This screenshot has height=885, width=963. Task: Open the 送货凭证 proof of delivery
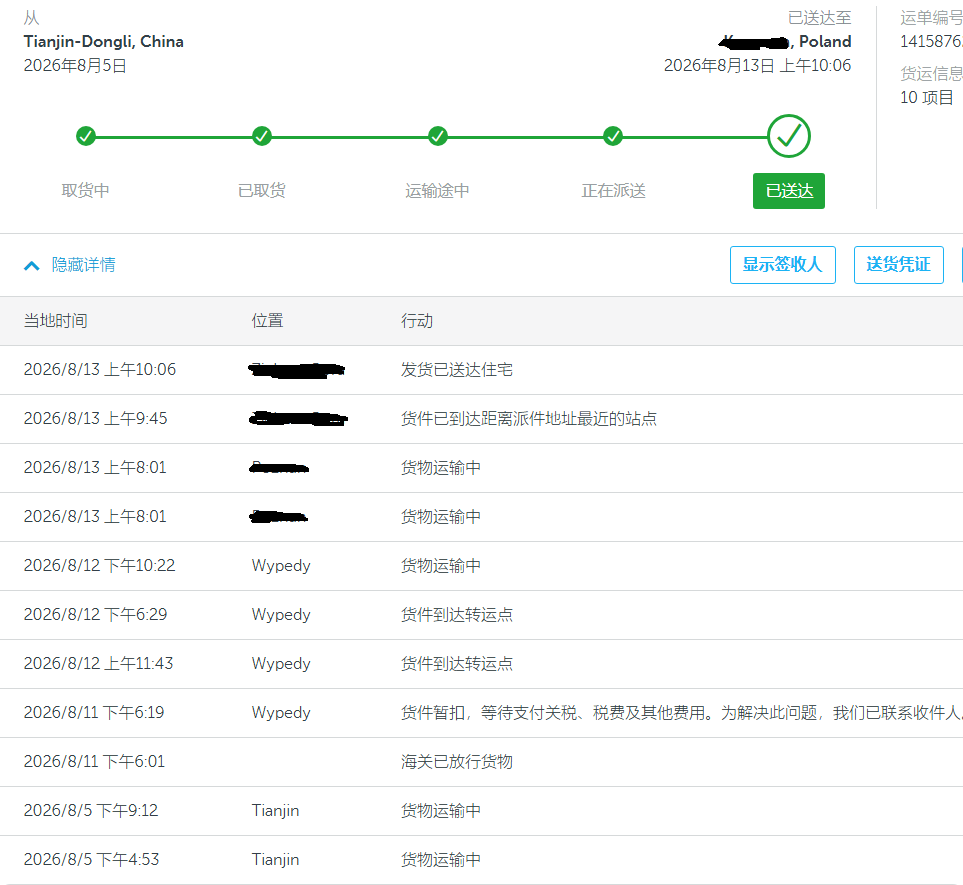click(x=899, y=265)
